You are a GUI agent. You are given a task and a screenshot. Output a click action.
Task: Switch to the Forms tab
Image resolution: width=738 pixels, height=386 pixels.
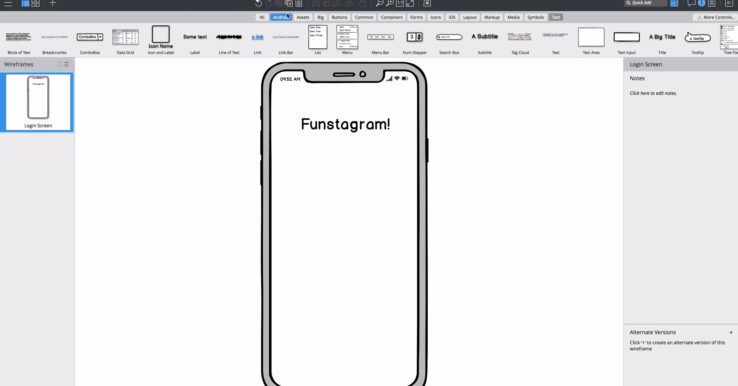(416, 17)
